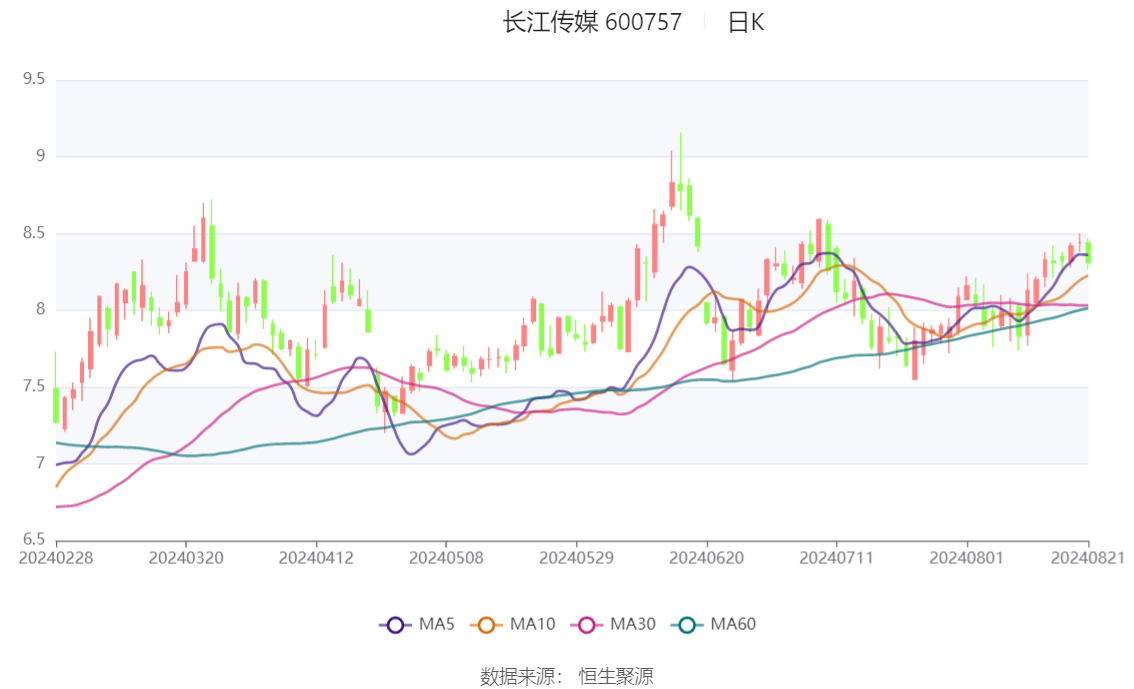Click the 20240801 date axis label

click(x=967, y=558)
